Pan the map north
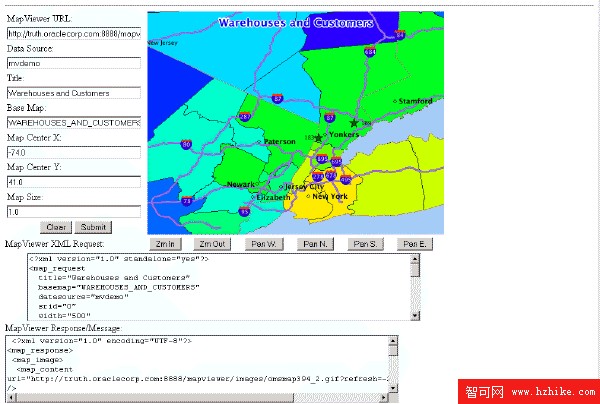This screenshot has height=404, width=600. (315, 244)
